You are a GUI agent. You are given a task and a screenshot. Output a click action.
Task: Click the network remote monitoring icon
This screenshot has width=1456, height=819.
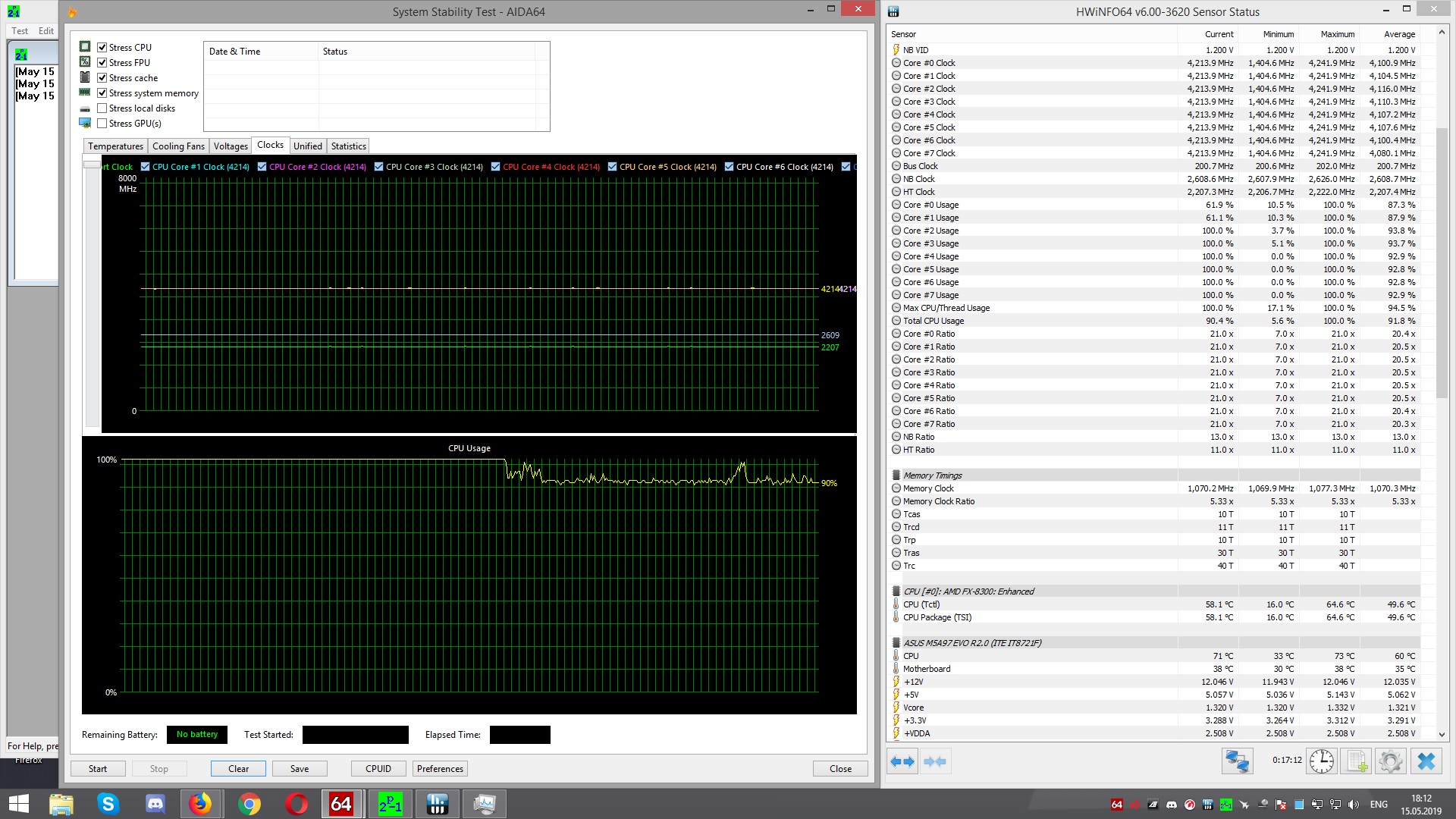click(x=1237, y=761)
